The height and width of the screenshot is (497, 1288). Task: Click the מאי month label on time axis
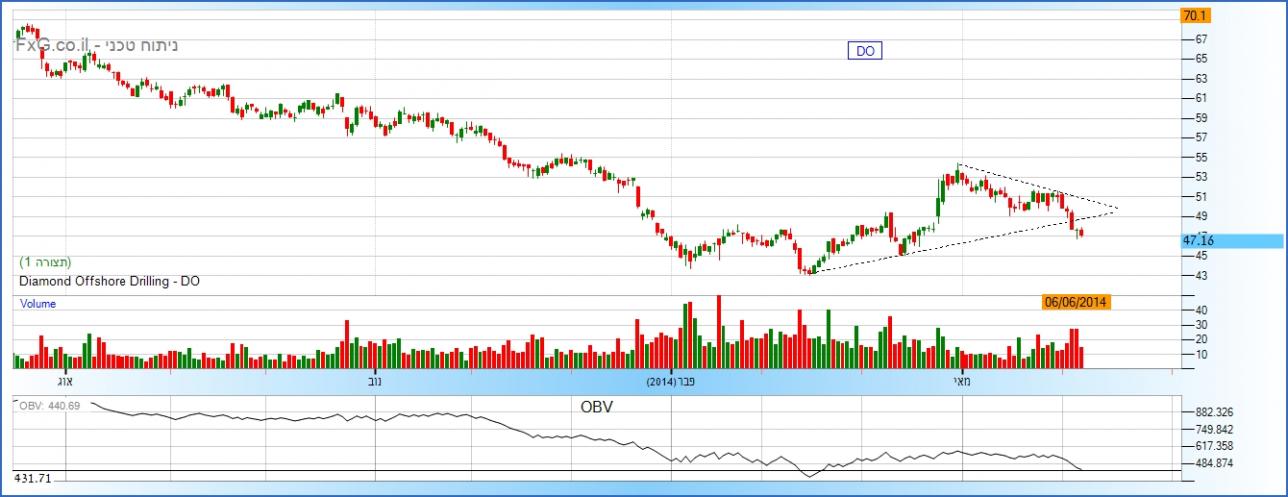coord(961,381)
